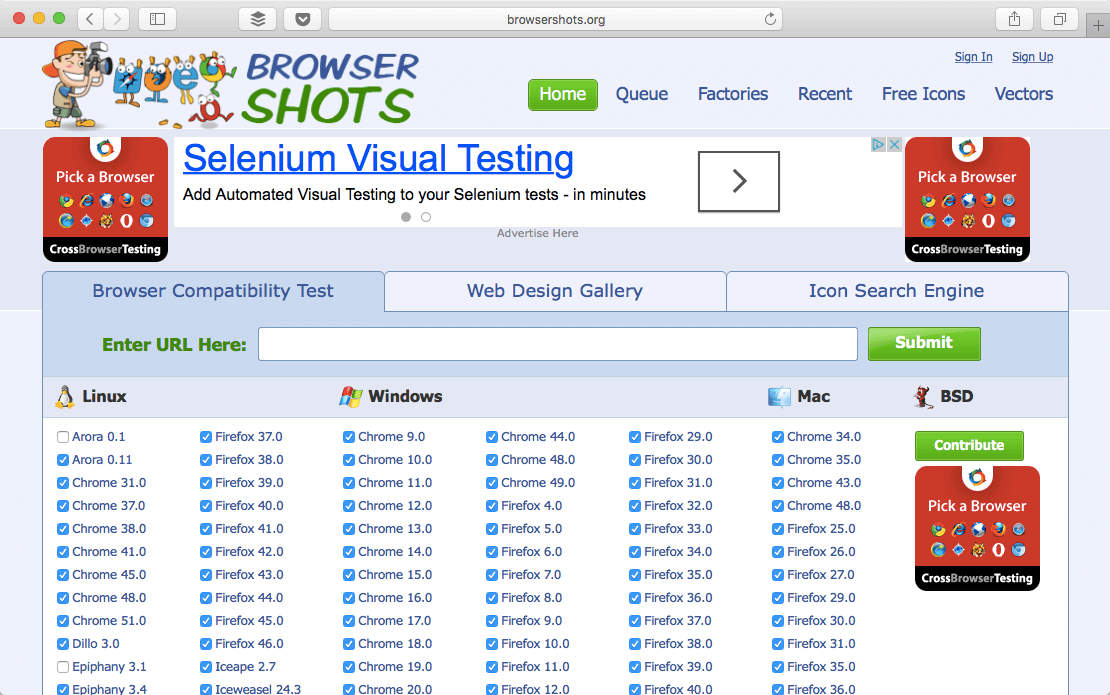Open the Queue page

pos(641,94)
